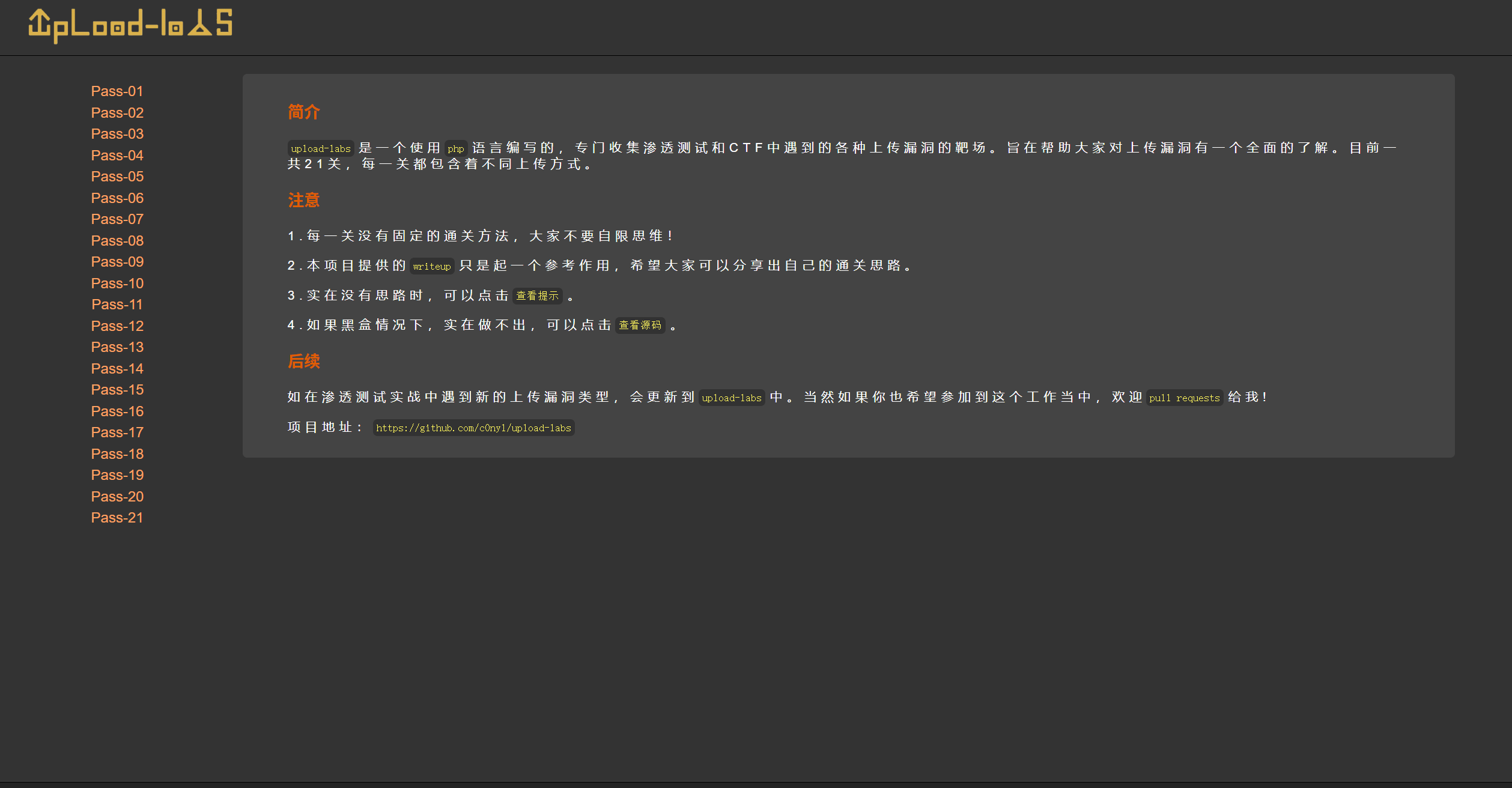Navigate to Pass-07
Screen dimensions: 1512x788
[x=117, y=219]
